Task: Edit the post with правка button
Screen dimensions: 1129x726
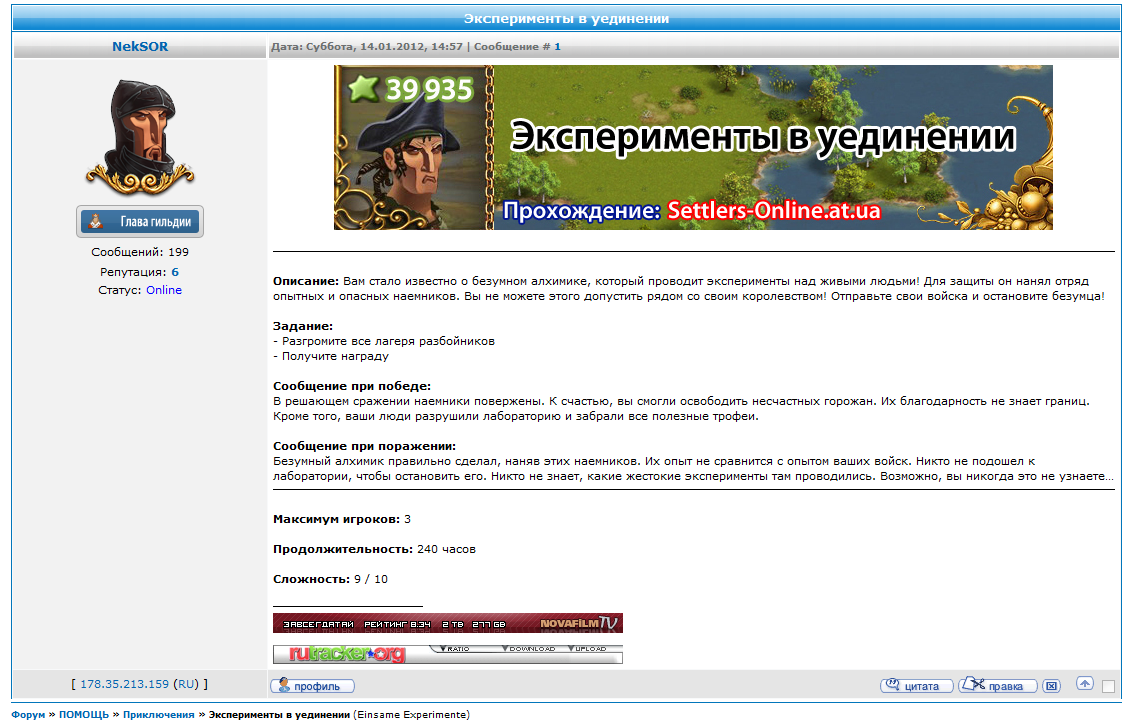Action: pyautogui.click(x=998, y=686)
